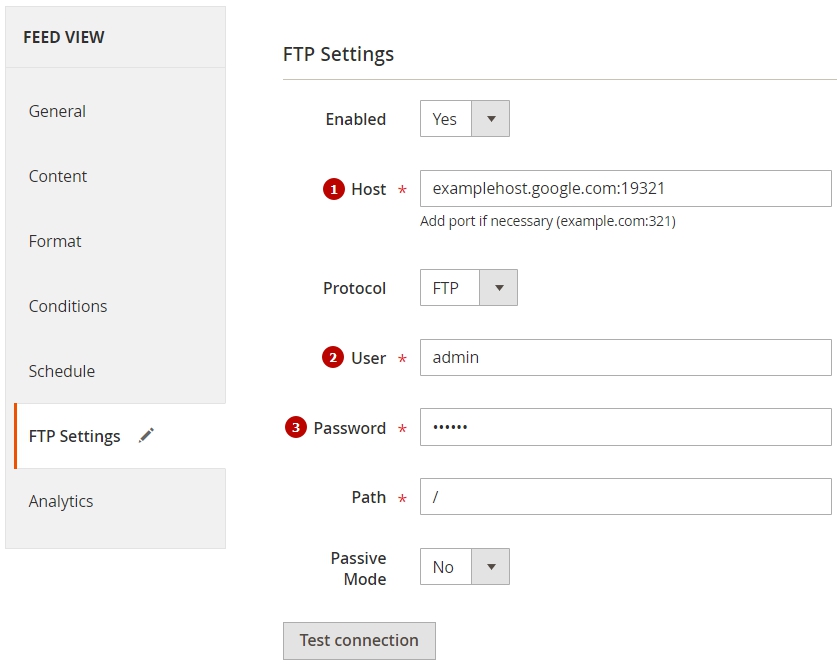This screenshot has height=666, width=837.
Task: Open the Analytics tab
Action: (61, 501)
